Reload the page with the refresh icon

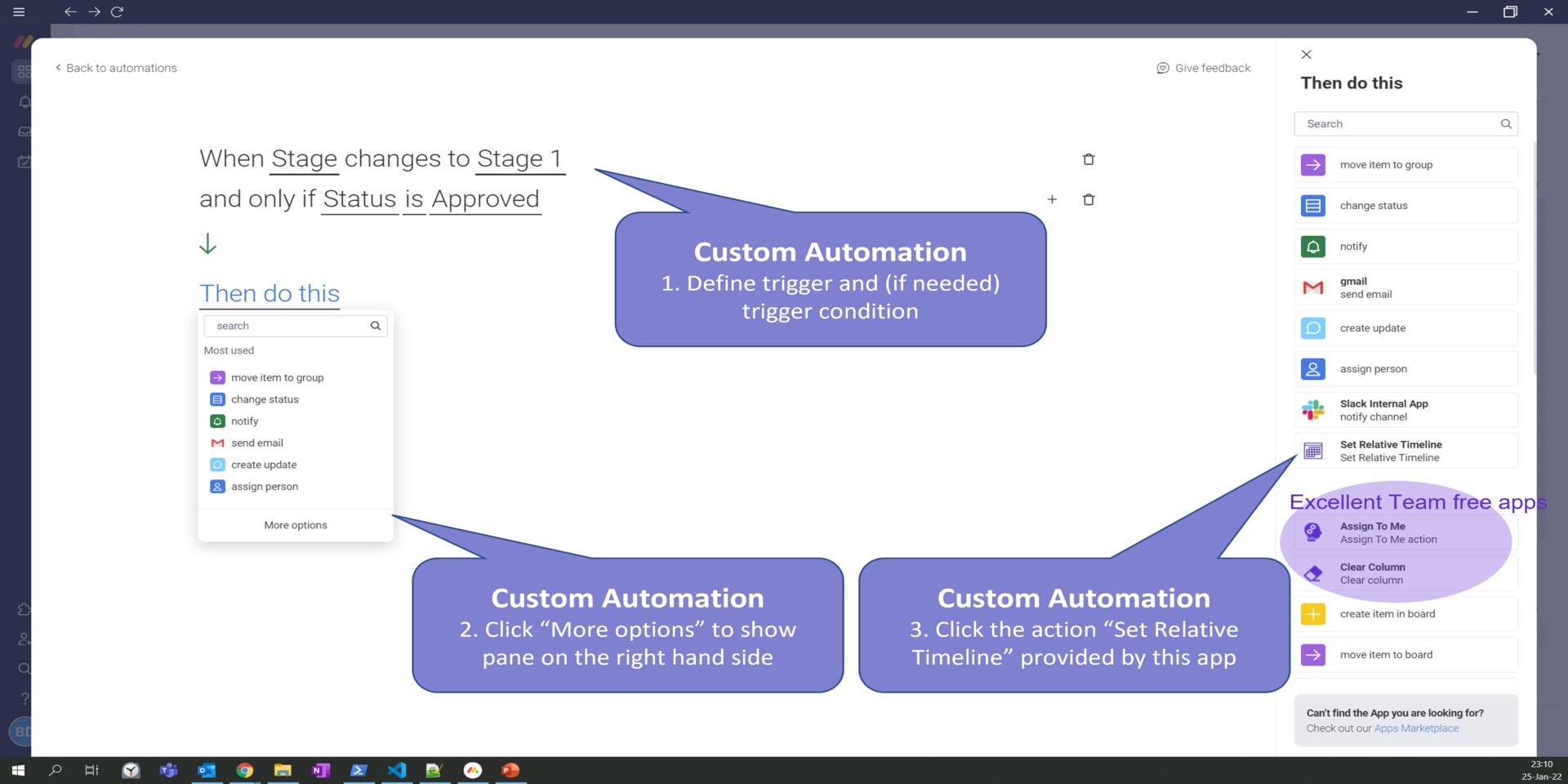point(117,11)
